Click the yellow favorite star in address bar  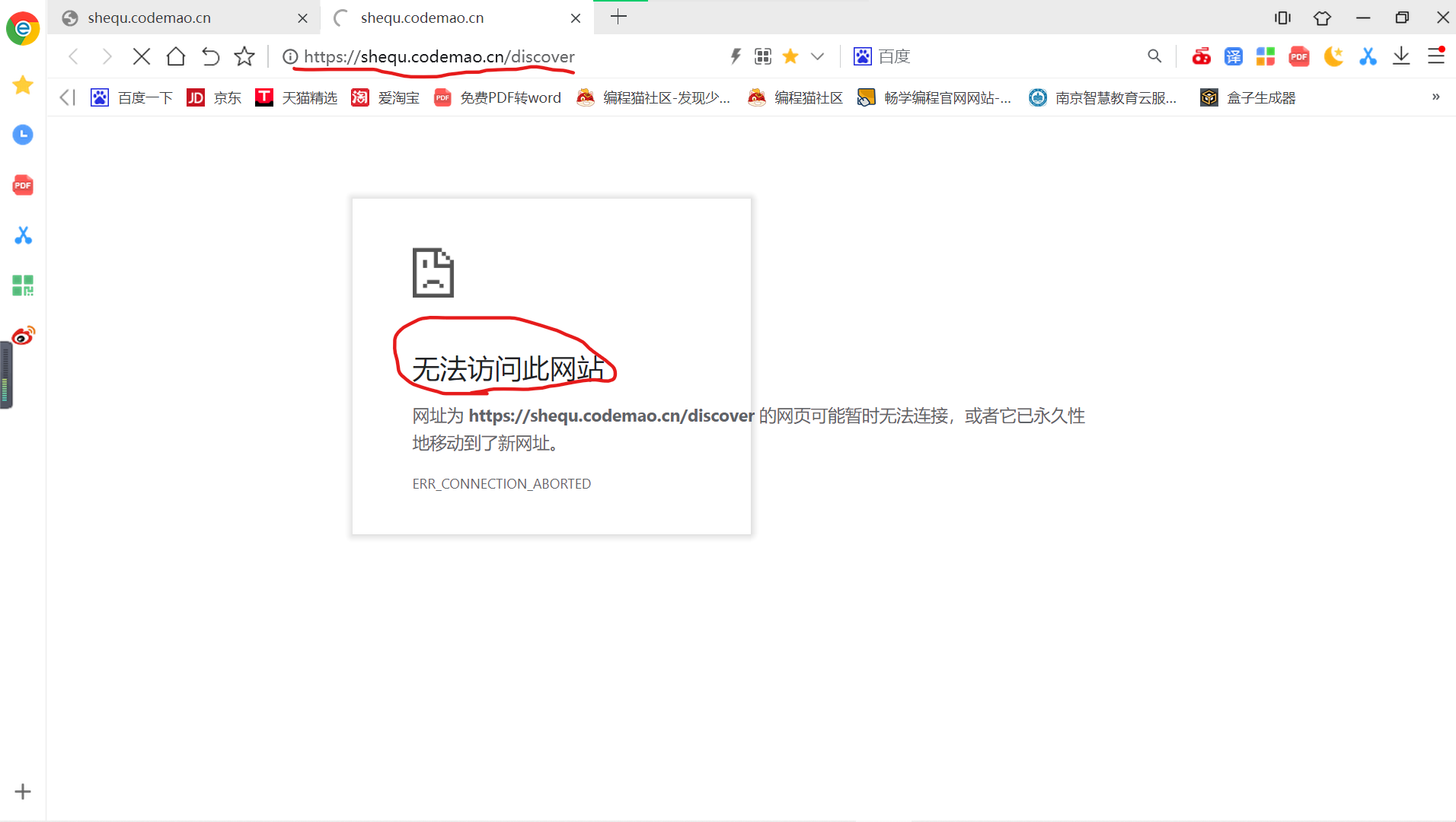(790, 56)
